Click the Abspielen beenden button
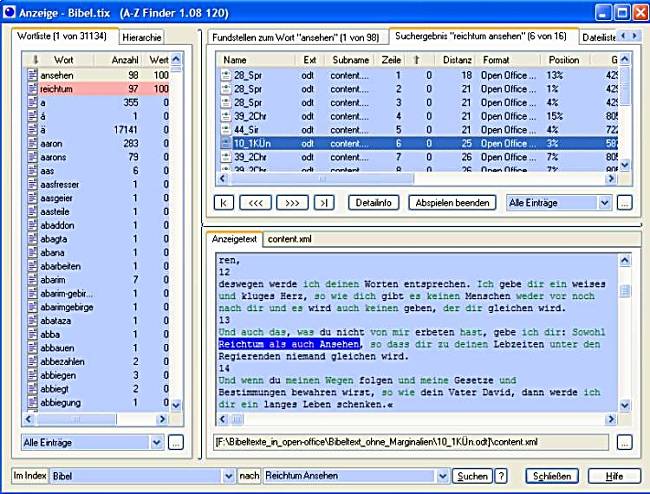This screenshot has width=650, height=494. [452, 203]
